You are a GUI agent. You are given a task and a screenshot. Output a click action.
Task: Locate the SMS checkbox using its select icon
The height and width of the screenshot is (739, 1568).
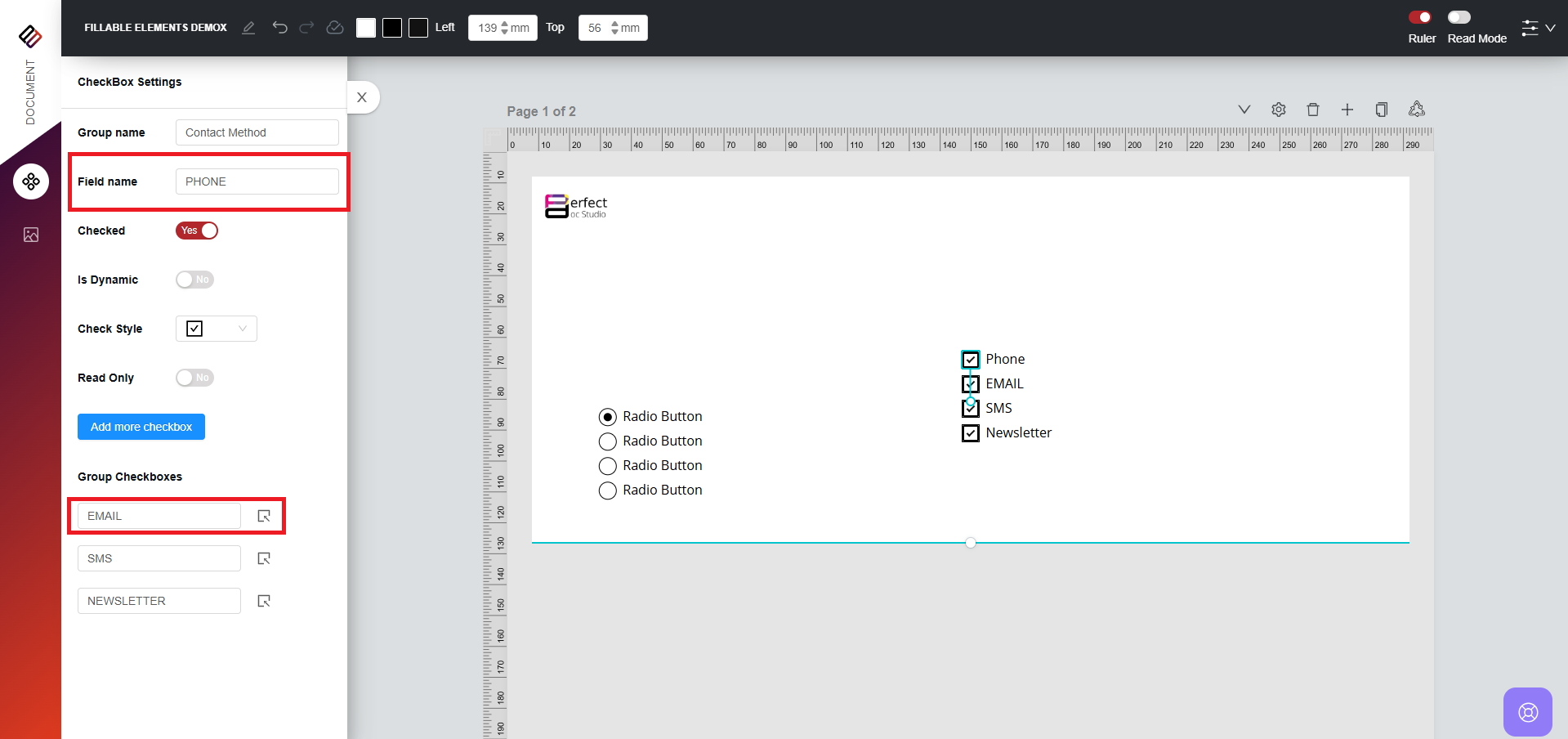[x=264, y=558]
